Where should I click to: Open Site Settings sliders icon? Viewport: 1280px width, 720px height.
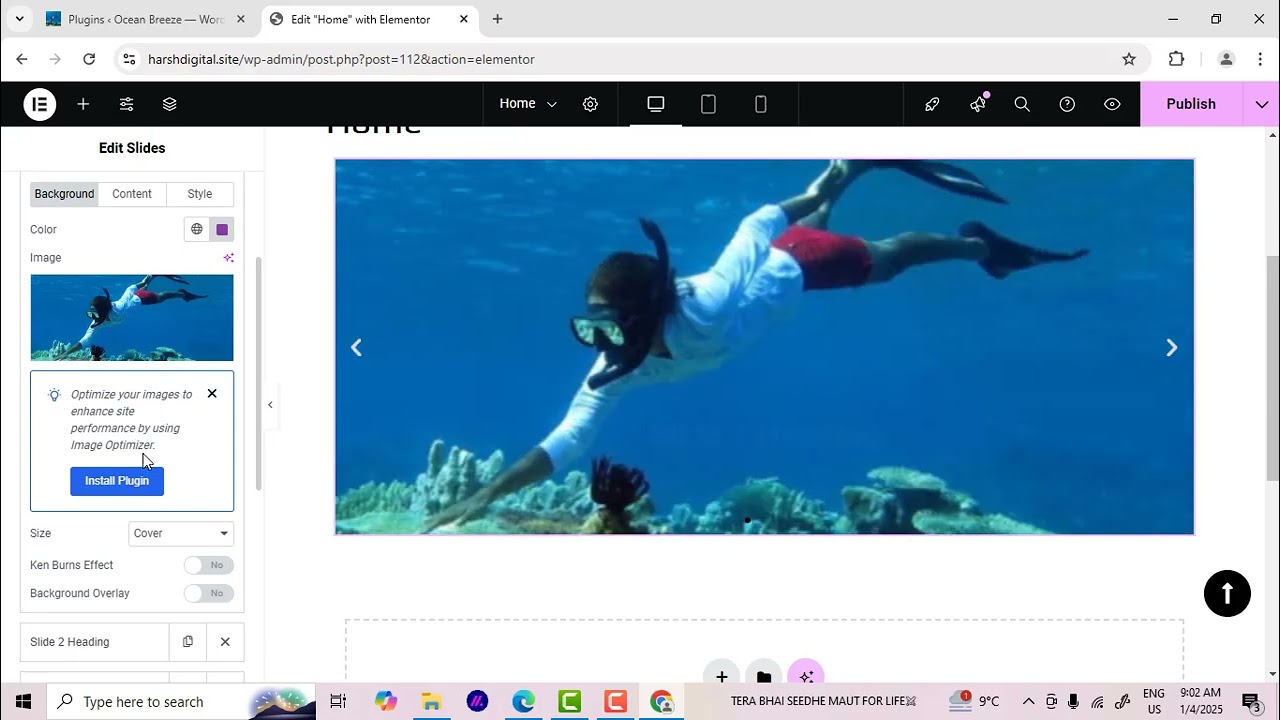pyautogui.click(x=126, y=104)
